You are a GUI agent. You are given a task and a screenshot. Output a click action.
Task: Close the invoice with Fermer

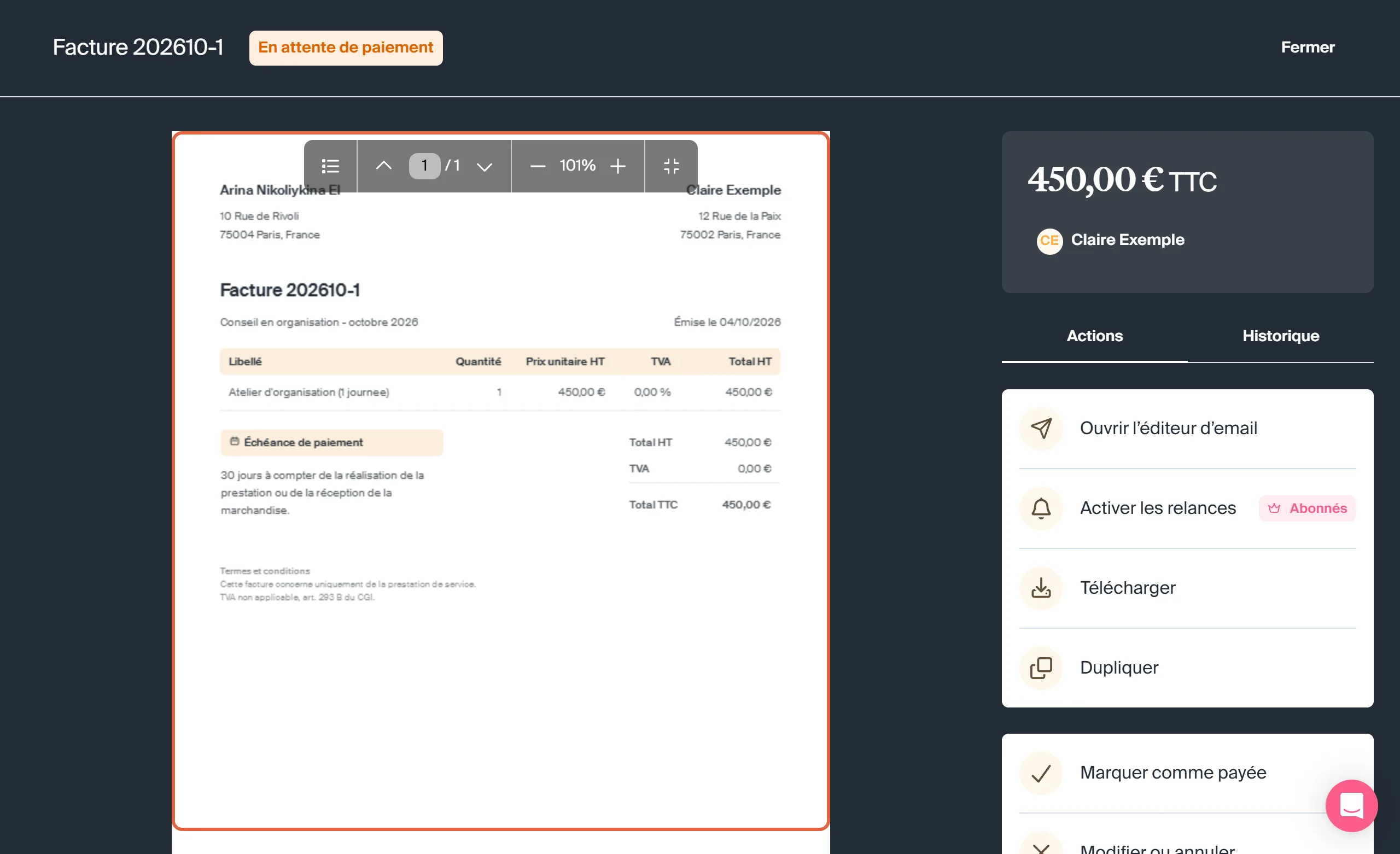(1308, 47)
